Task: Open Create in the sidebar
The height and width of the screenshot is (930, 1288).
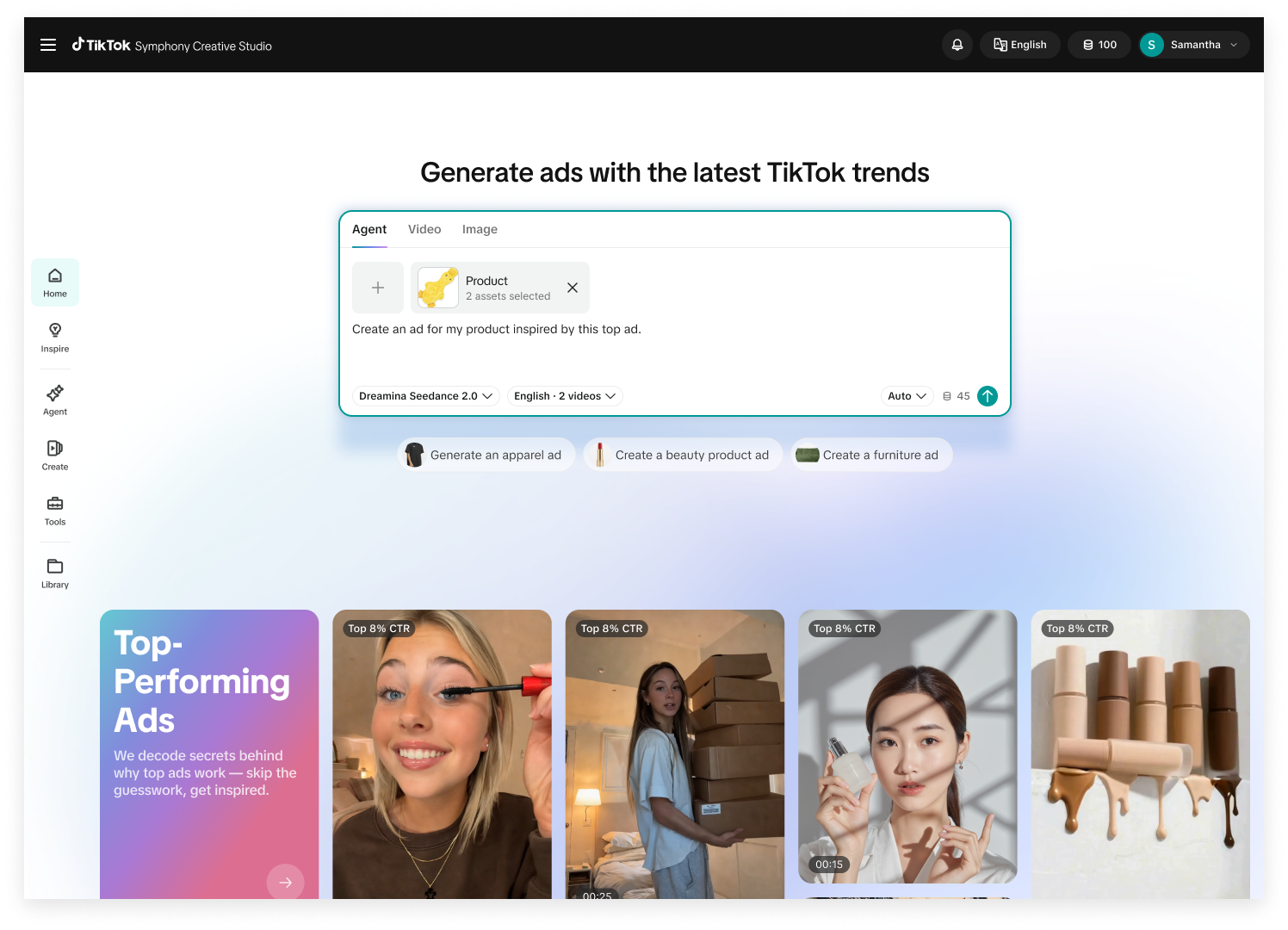Action: pos(55,456)
